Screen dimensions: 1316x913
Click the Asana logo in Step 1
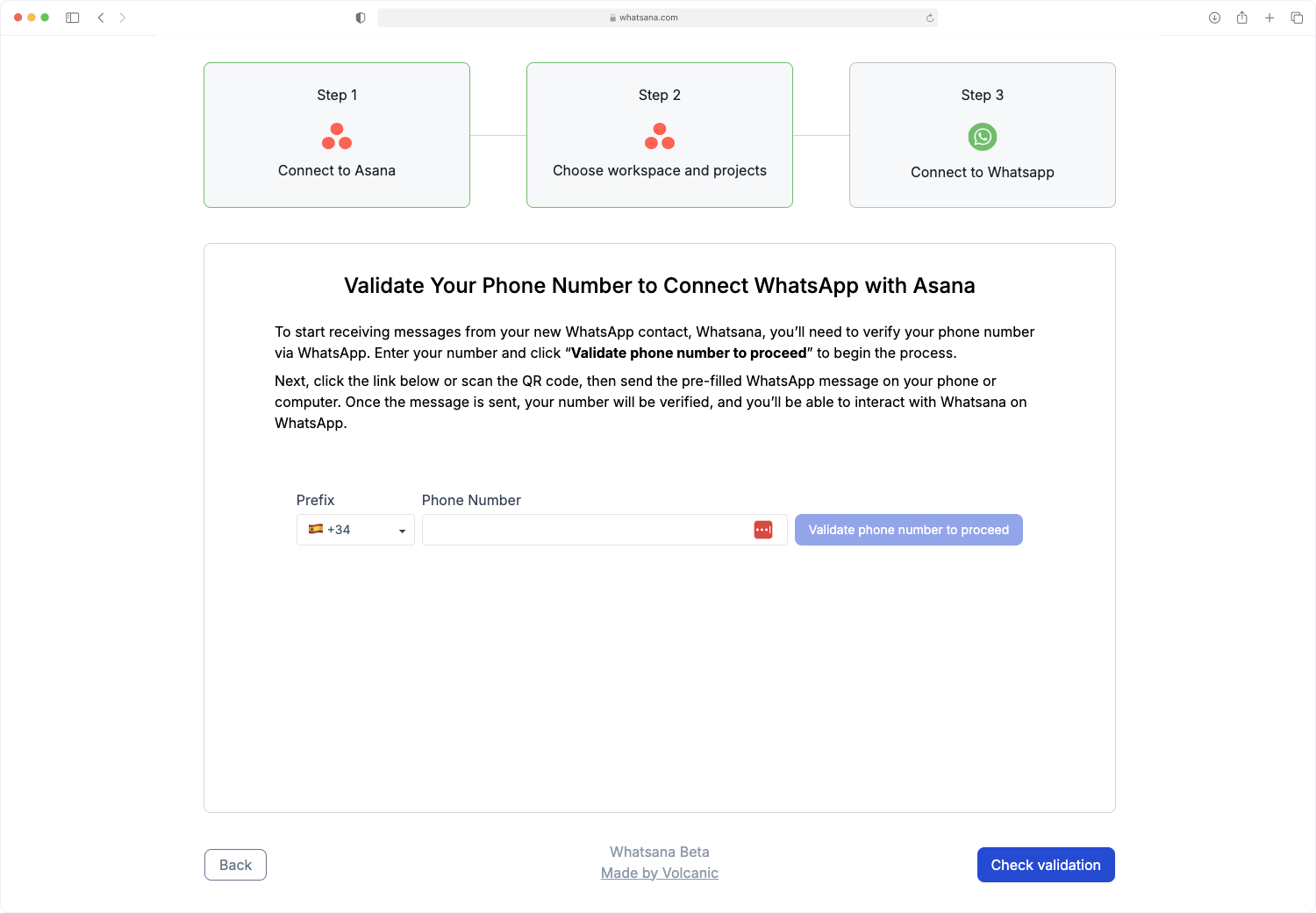(x=337, y=136)
